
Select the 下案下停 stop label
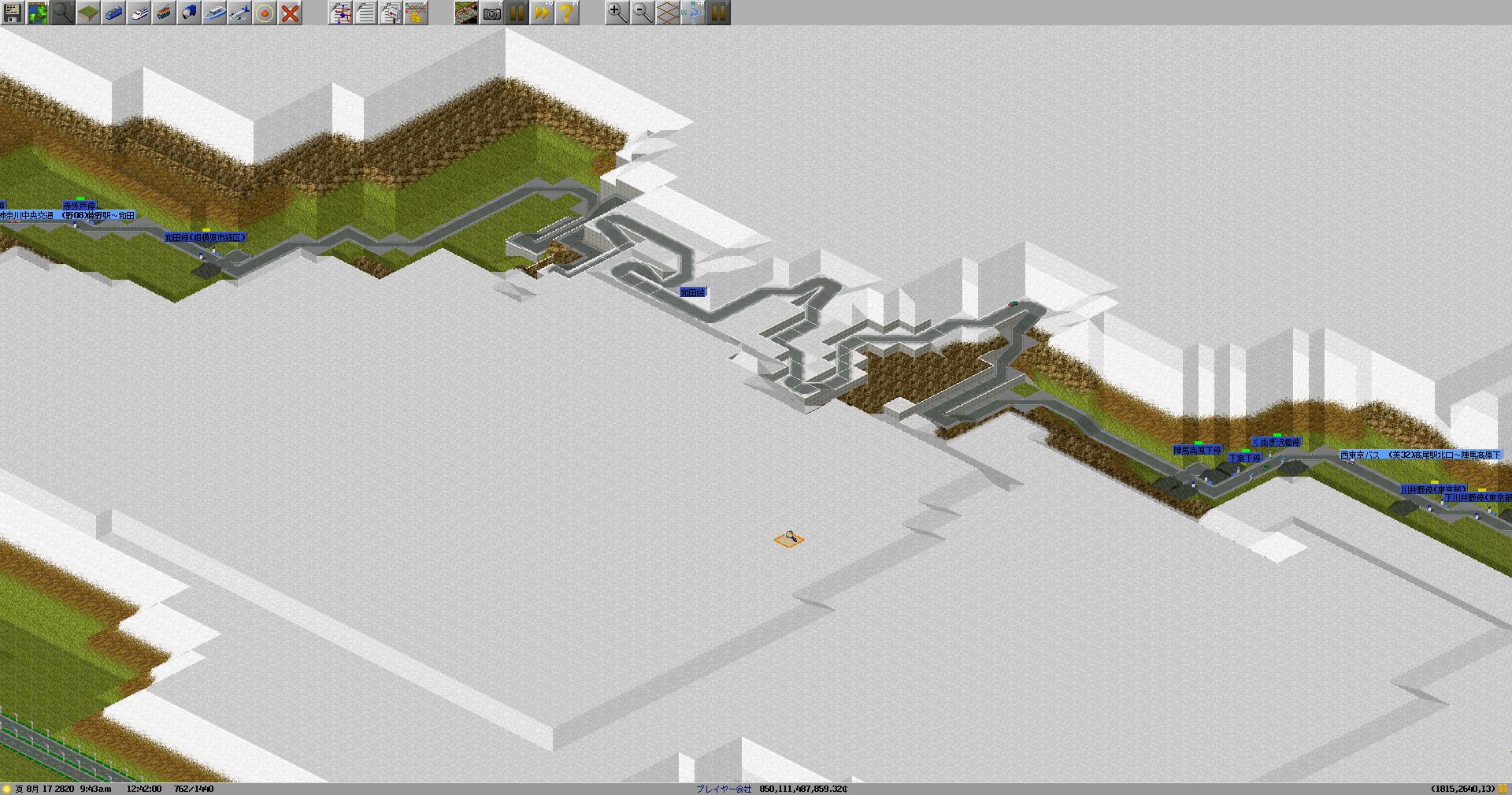pos(1245,458)
